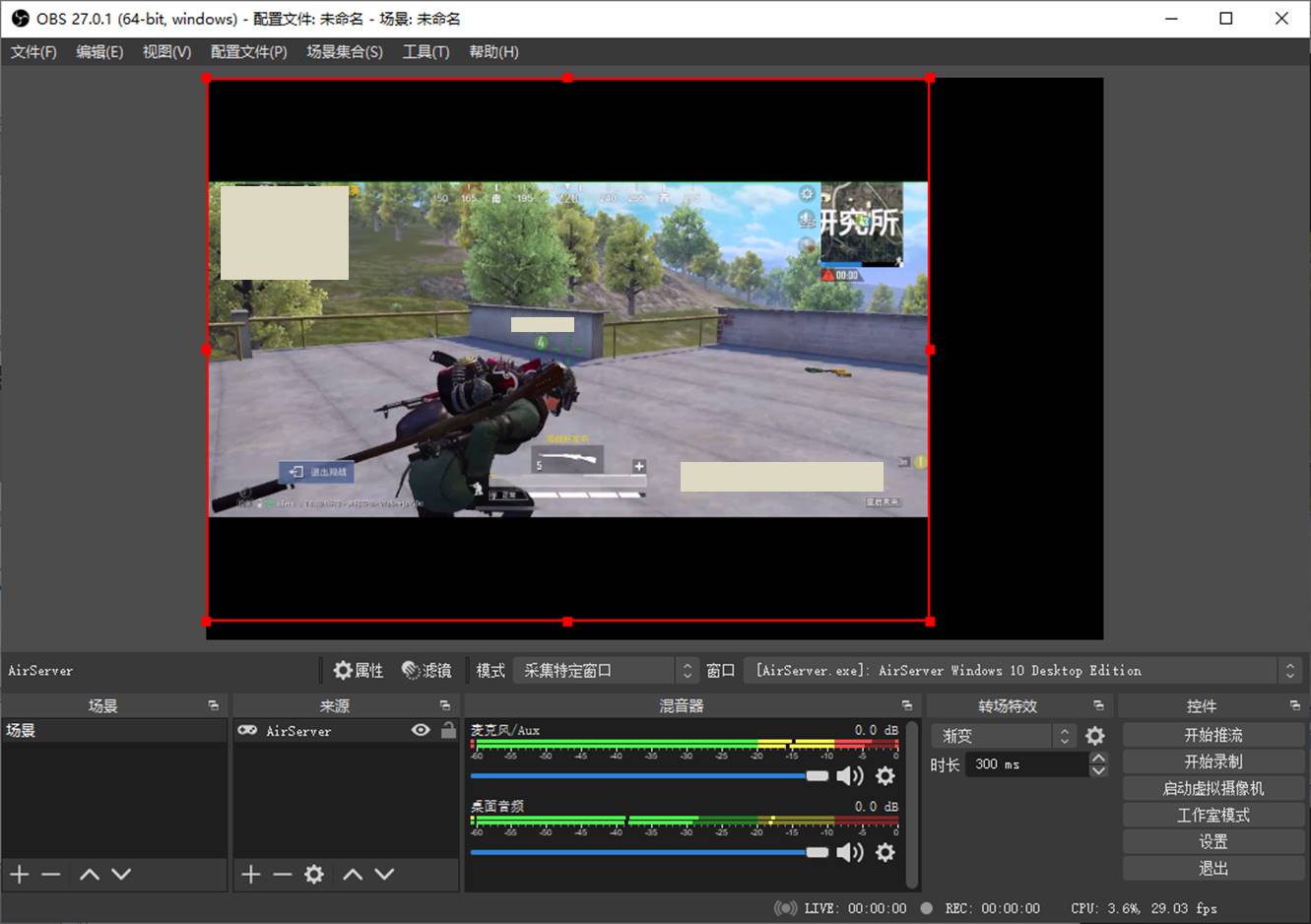Click the mixer panel vertical scrollbar
Image resolution: width=1311 pixels, height=924 pixels.
(x=913, y=805)
